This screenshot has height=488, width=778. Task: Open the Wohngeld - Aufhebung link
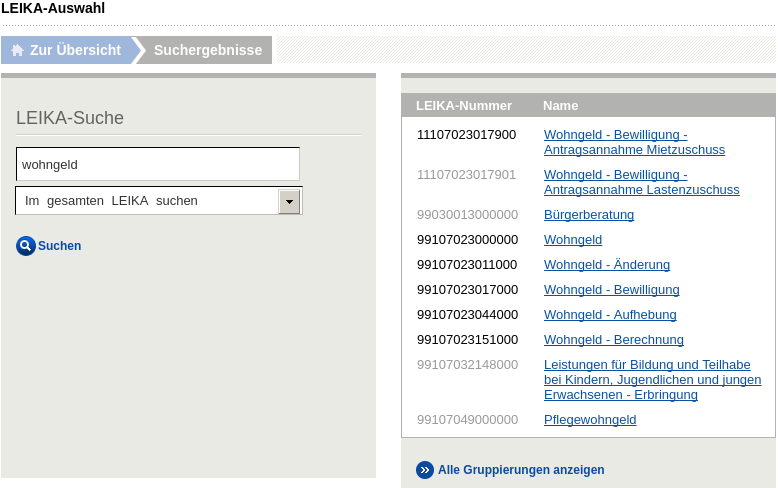coord(610,314)
